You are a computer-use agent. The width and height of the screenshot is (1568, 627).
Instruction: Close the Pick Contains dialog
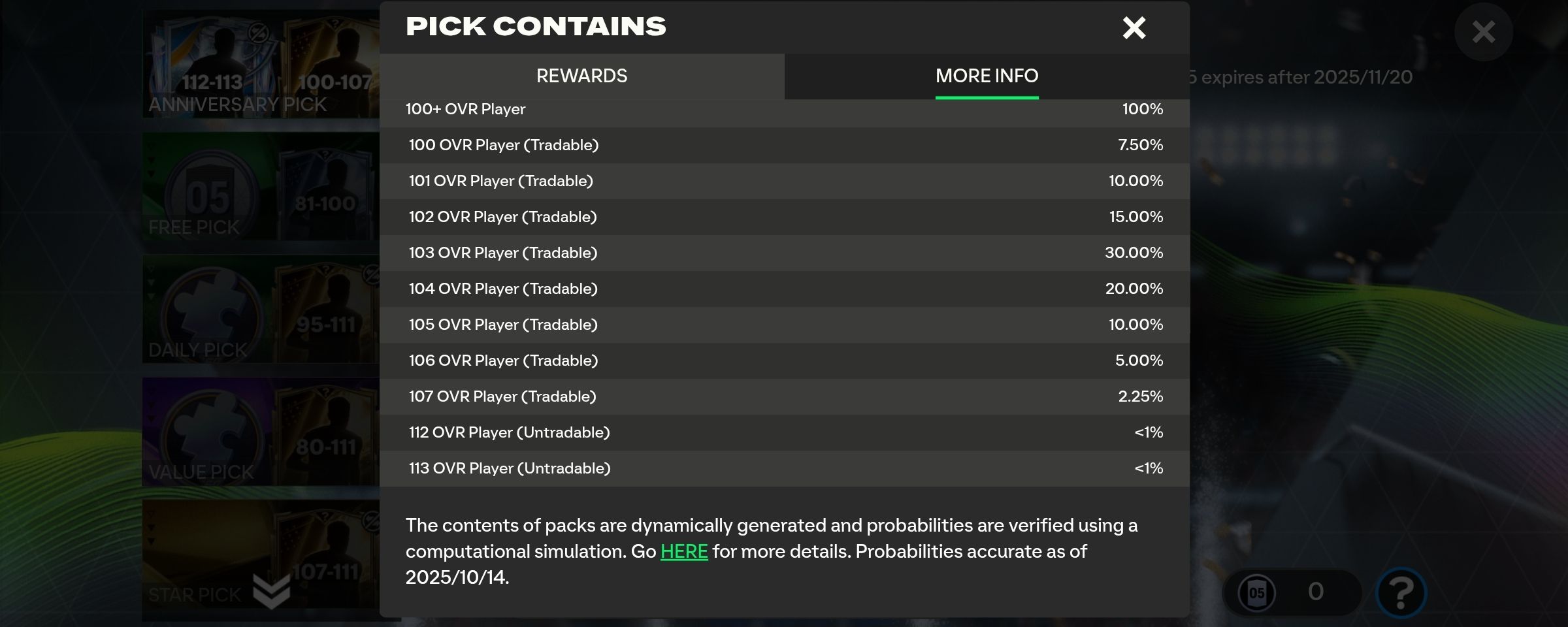click(1134, 28)
